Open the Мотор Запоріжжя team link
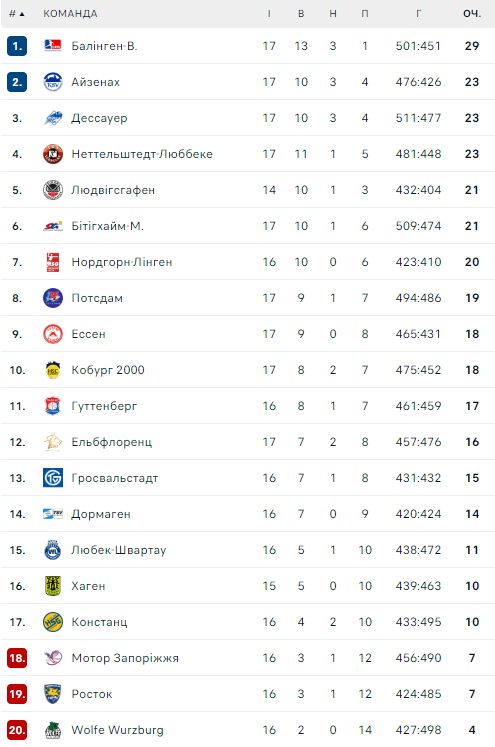495x747 pixels. click(125, 658)
